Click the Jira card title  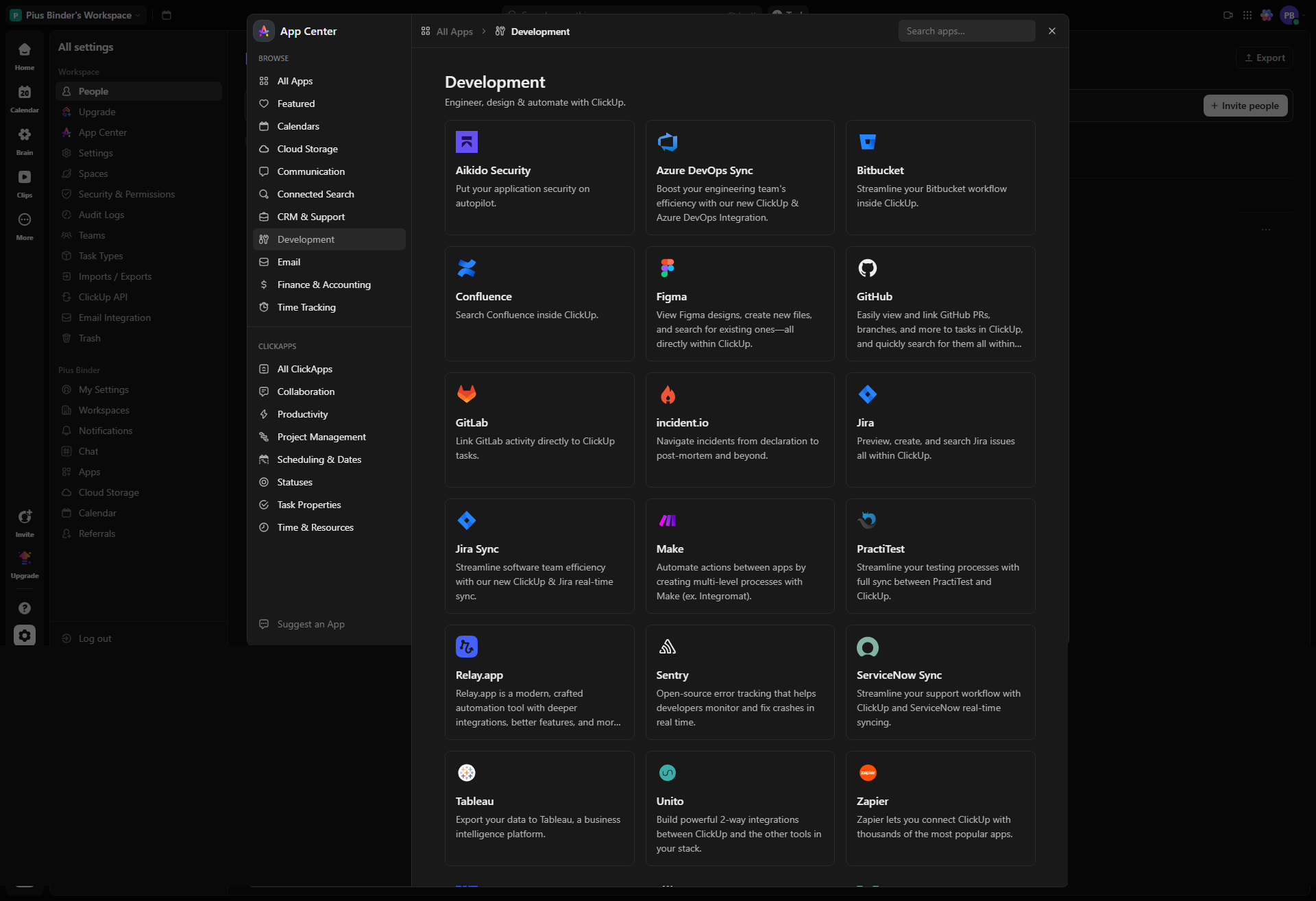coord(865,422)
